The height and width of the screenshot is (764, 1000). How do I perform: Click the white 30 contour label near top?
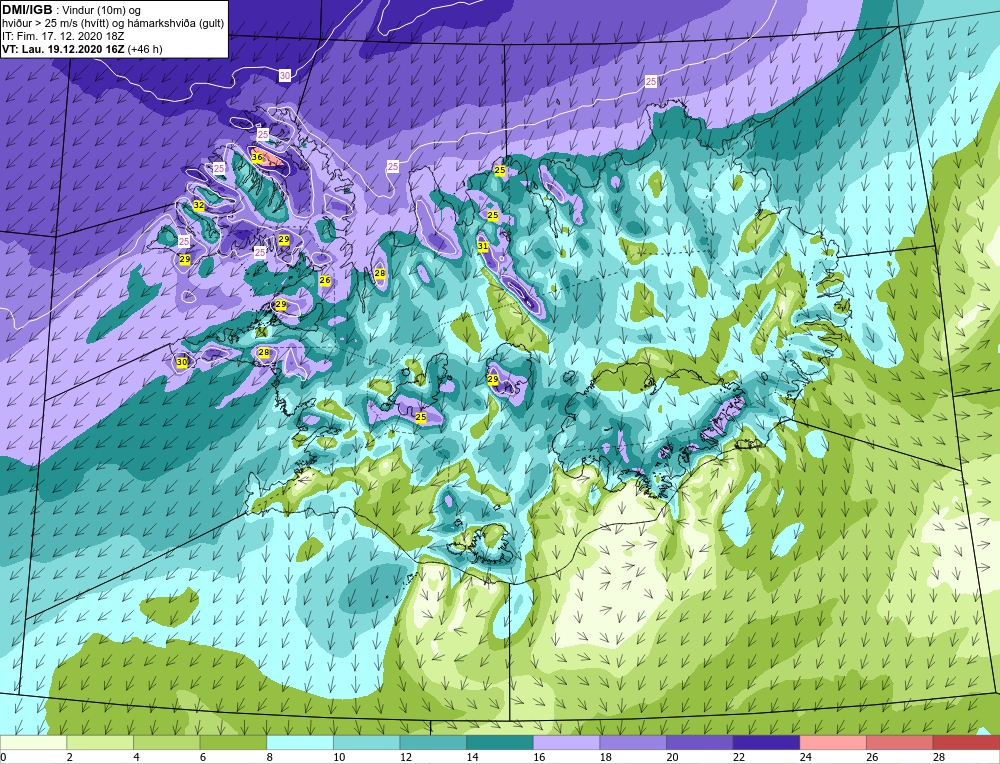tap(284, 76)
